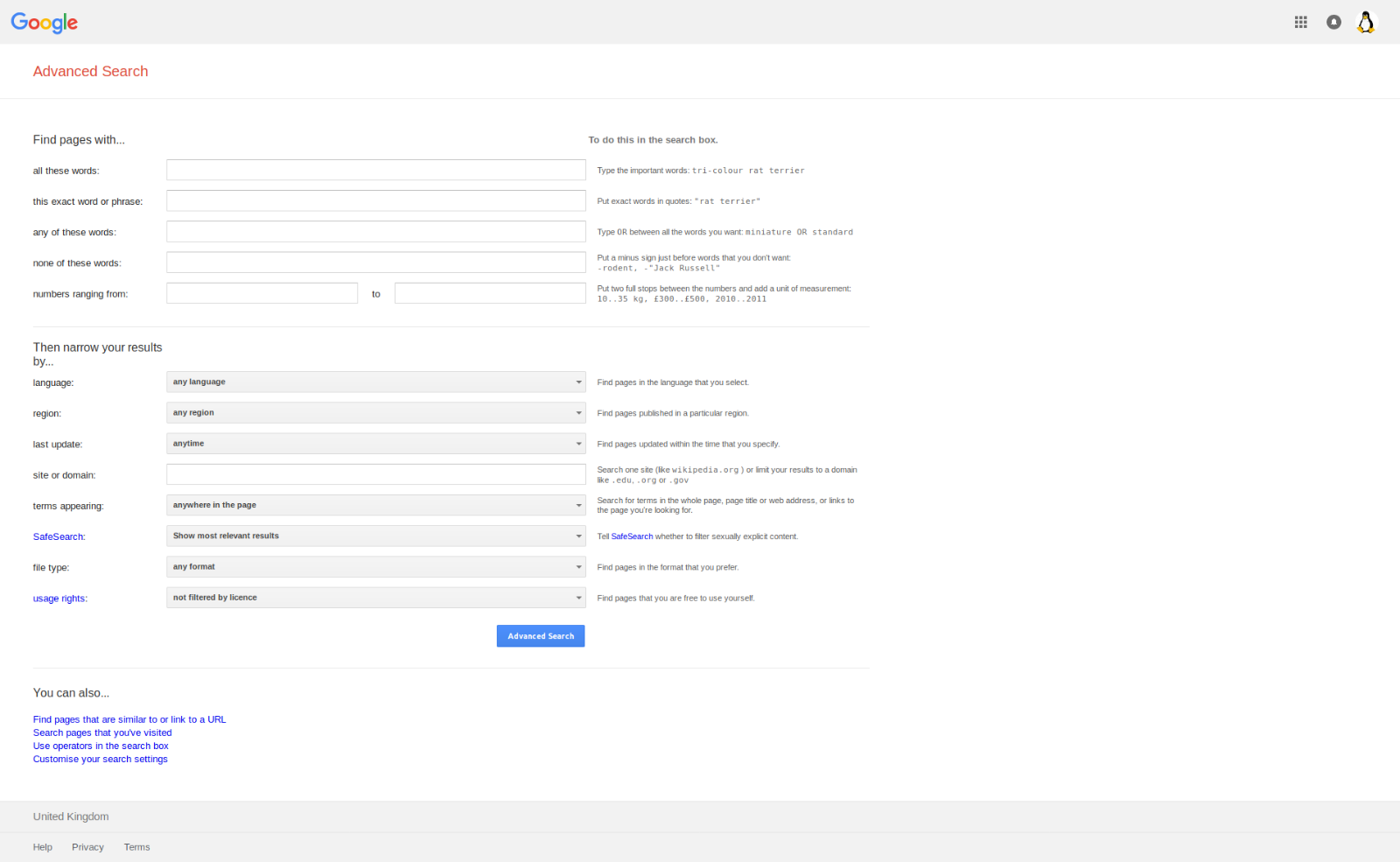Click the Google logo
This screenshot has width=1400, height=862.
[x=45, y=23]
